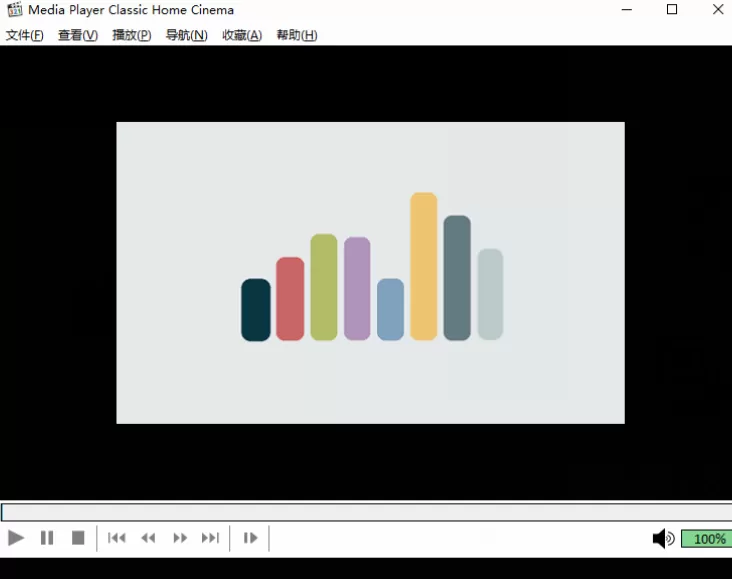732x579 pixels.
Task: Skip to previous track
Action: click(117, 538)
